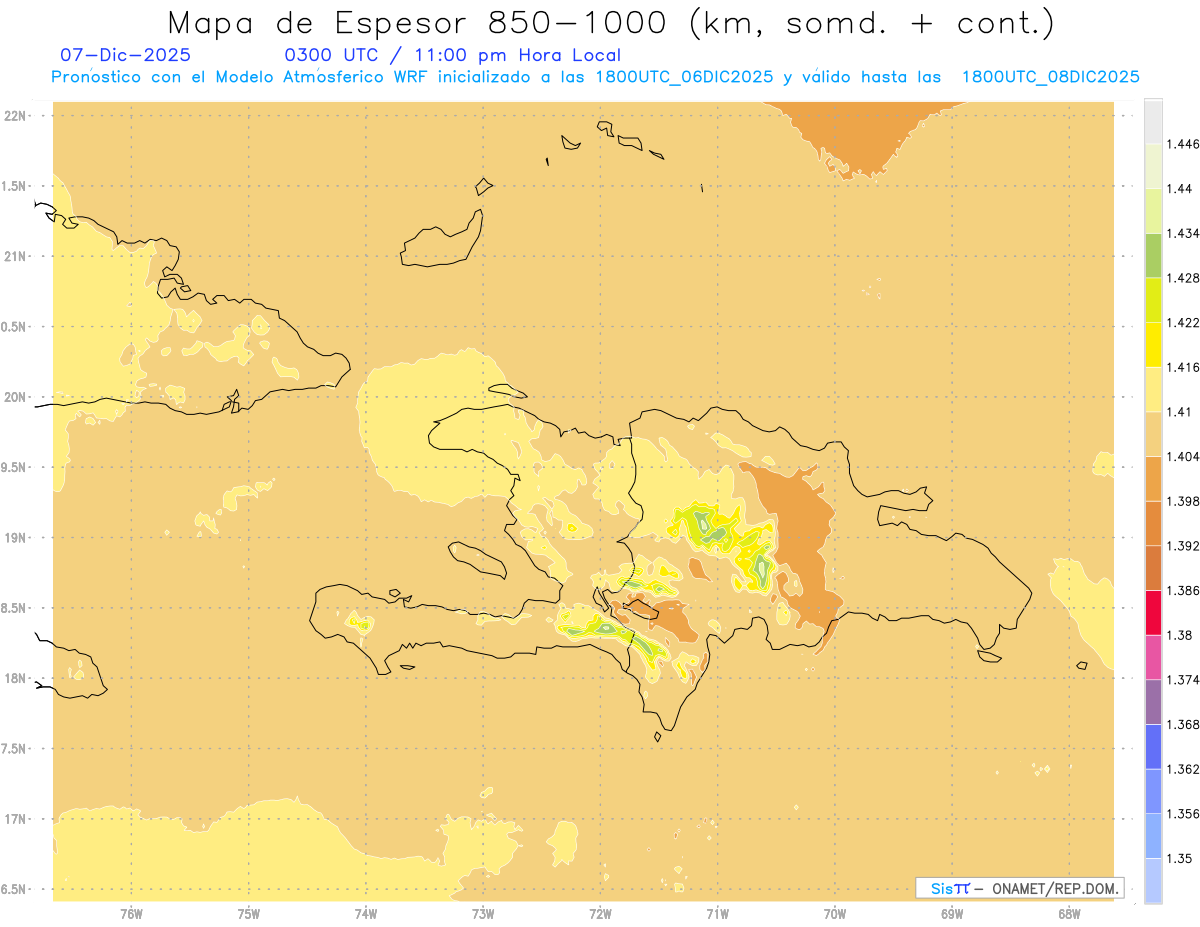1200x927 pixels.
Task: Pick the pink 1.374–1.38 legend swatch
Action: pos(1153,657)
